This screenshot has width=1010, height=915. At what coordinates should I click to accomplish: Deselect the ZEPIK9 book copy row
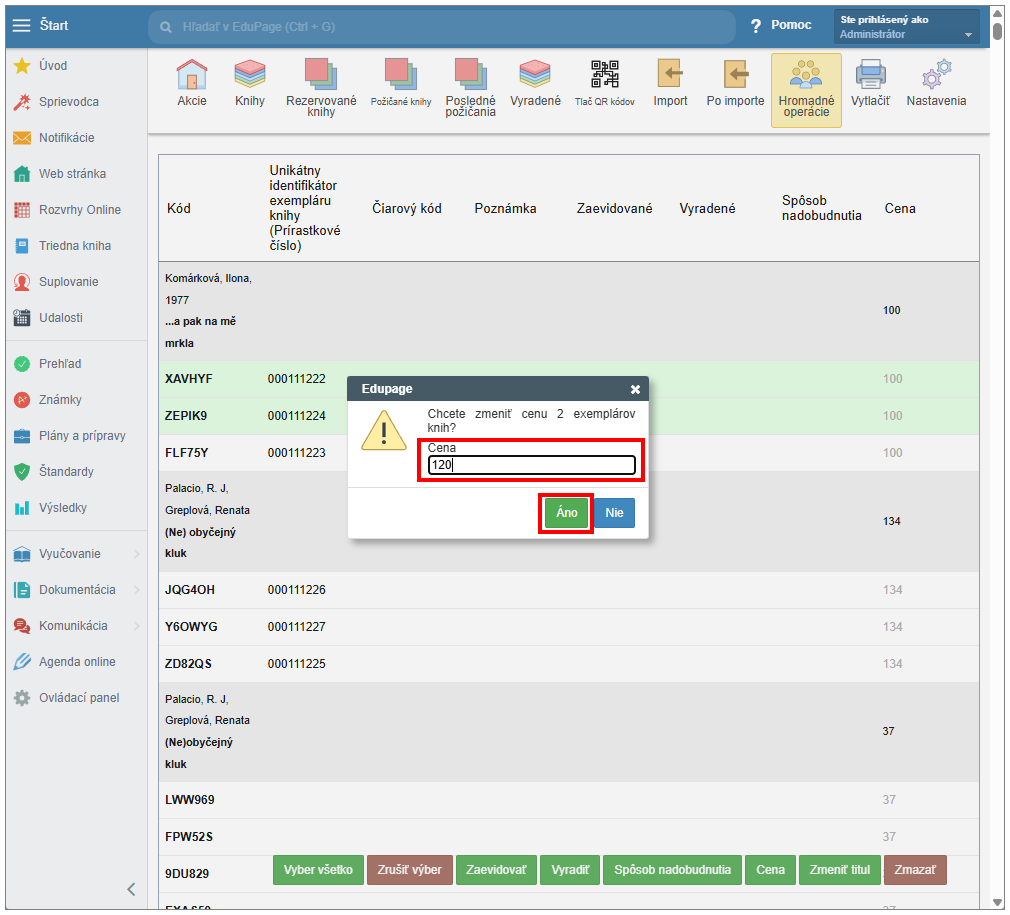tap(186, 416)
